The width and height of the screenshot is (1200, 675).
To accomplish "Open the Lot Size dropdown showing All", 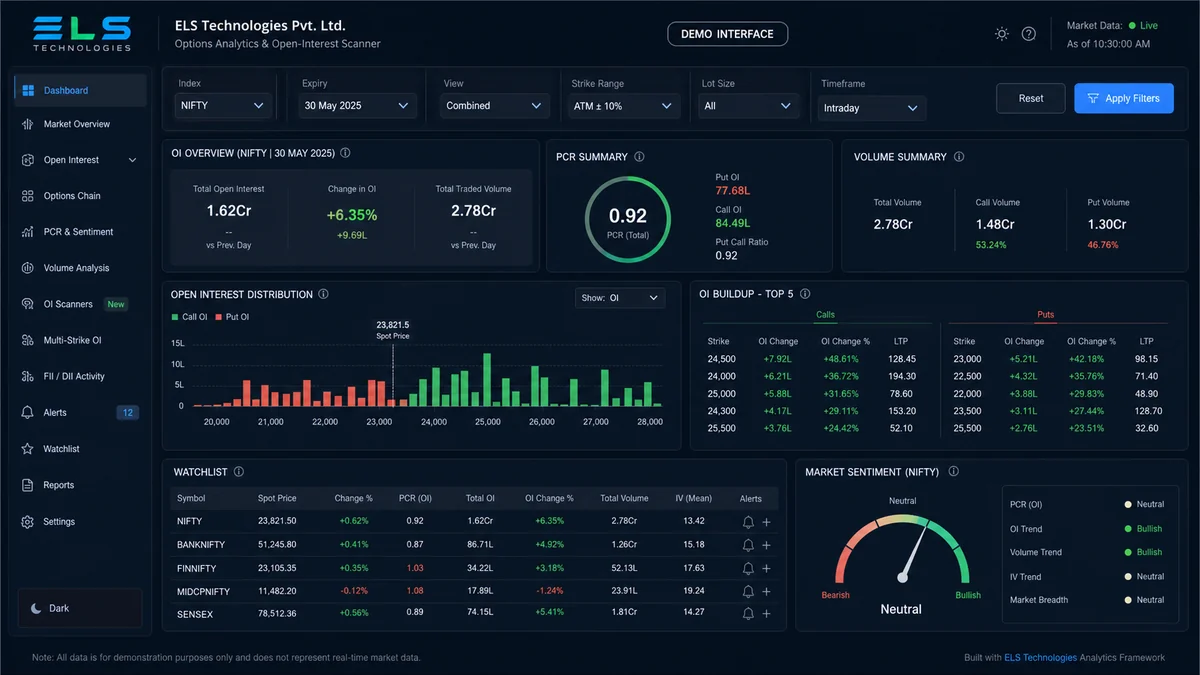I will [748, 105].
